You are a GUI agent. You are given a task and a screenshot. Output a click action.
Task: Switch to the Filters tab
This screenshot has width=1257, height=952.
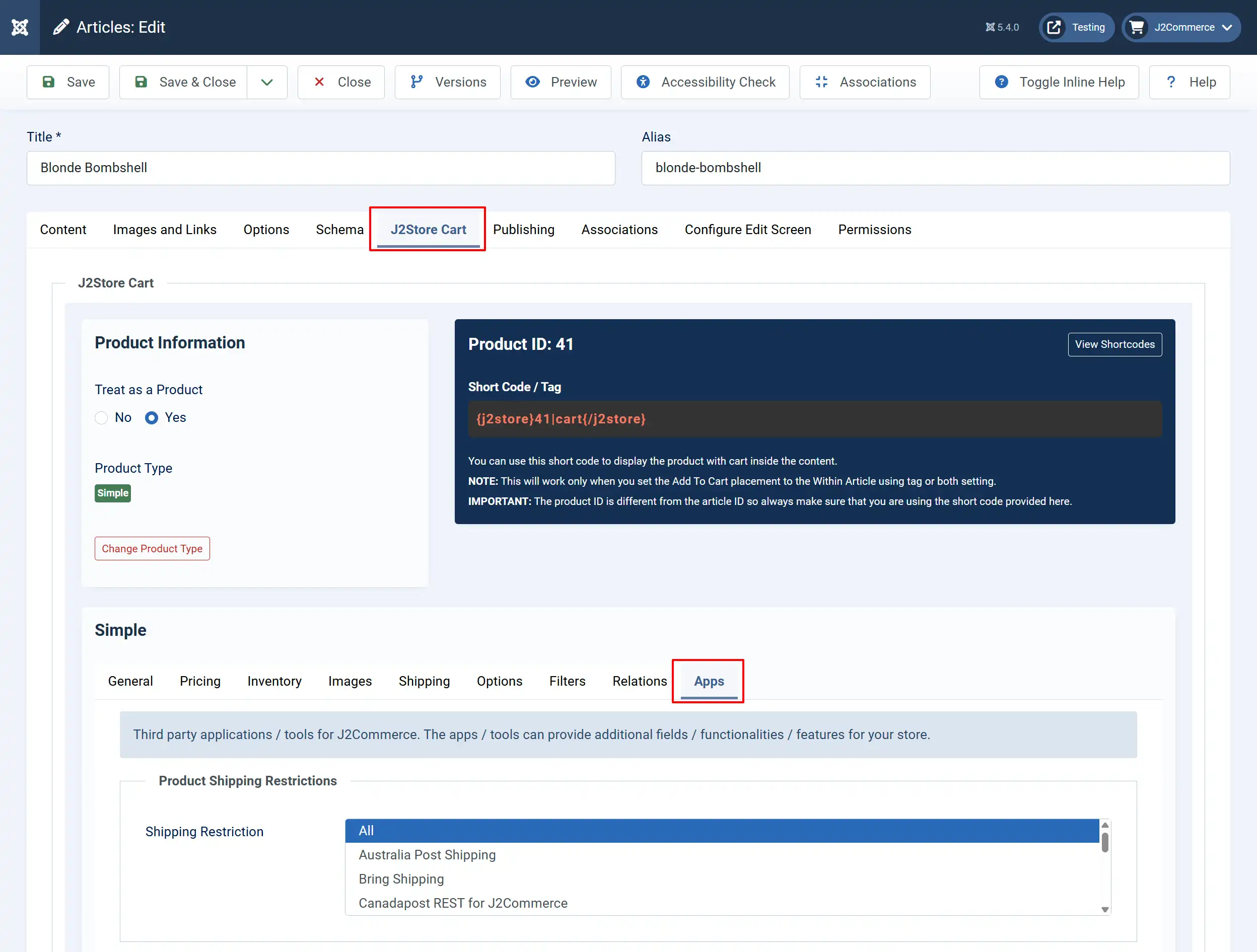(x=567, y=681)
